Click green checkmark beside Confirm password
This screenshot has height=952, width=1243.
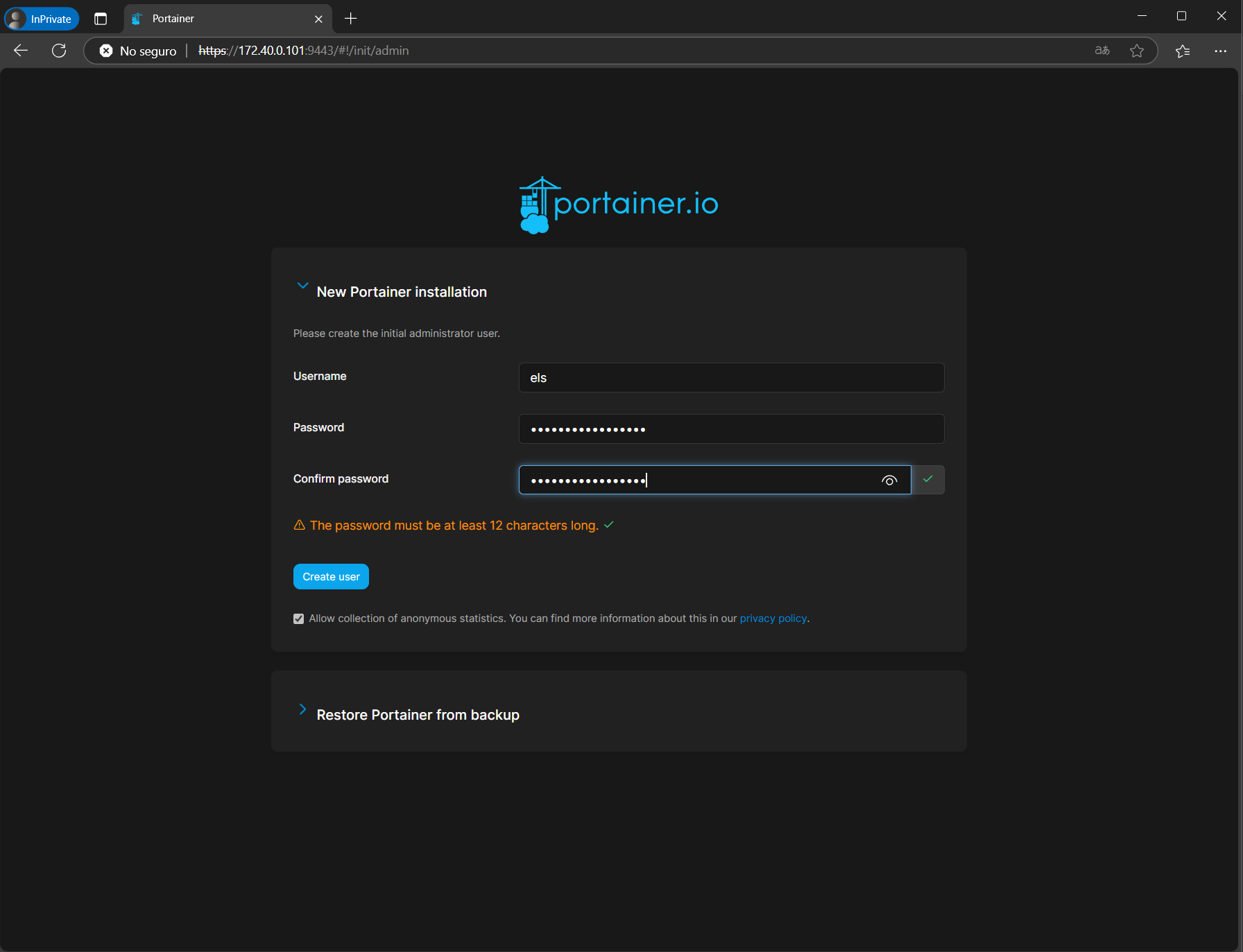click(x=928, y=479)
